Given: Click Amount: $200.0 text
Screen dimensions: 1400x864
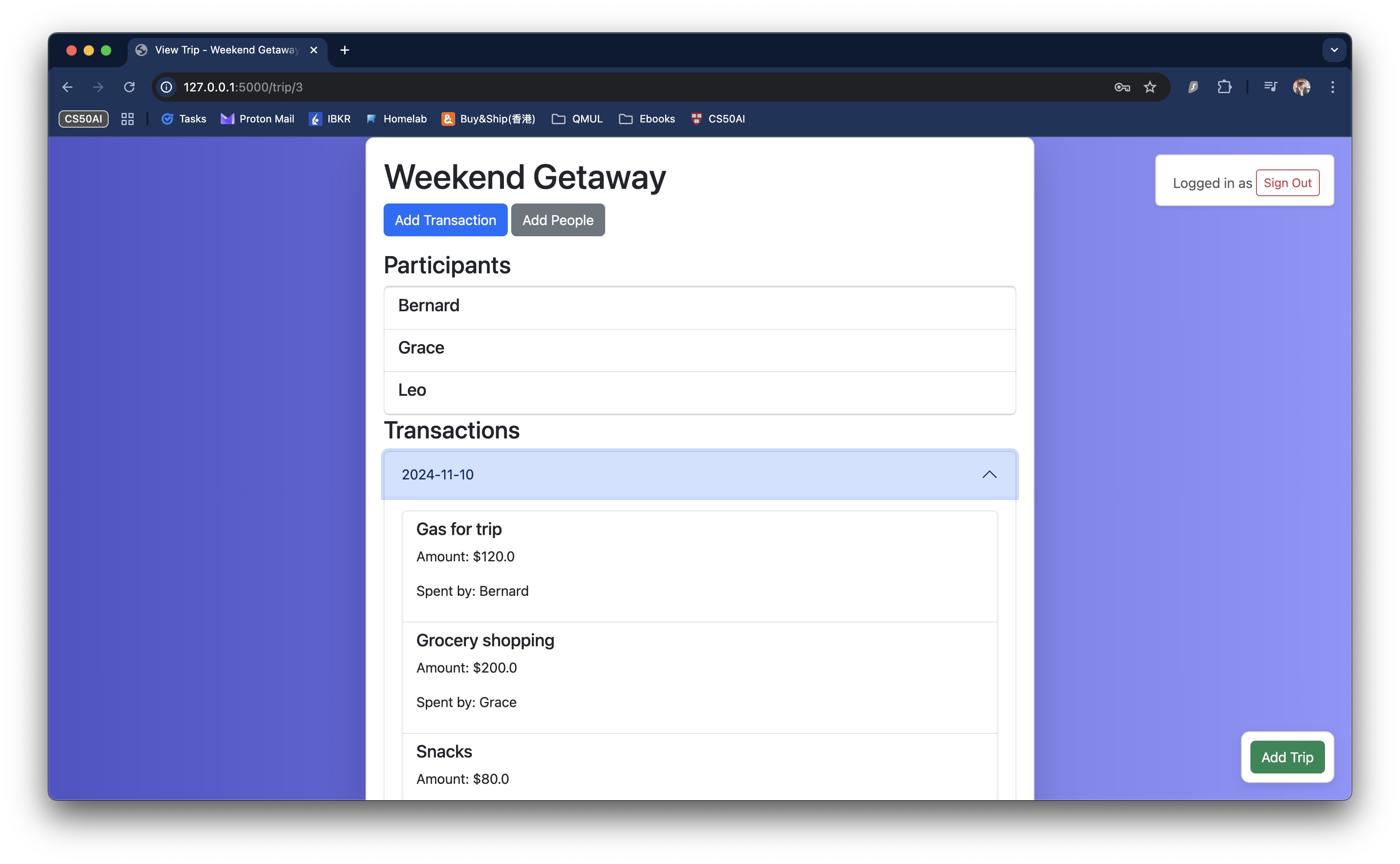Looking at the screenshot, I should [x=466, y=668].
